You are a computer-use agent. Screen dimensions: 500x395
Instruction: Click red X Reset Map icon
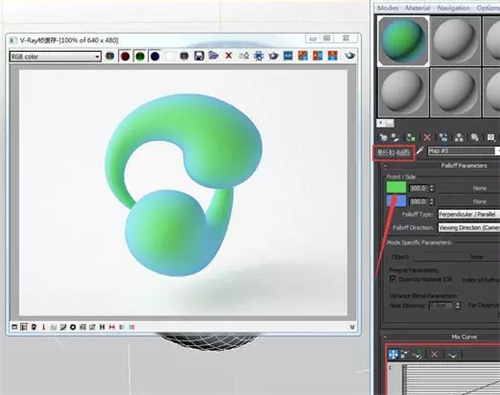pos(427,137)
